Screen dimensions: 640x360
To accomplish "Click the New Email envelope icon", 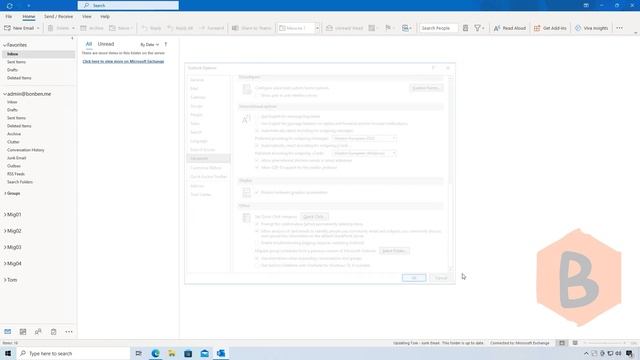I will (7, 28).
